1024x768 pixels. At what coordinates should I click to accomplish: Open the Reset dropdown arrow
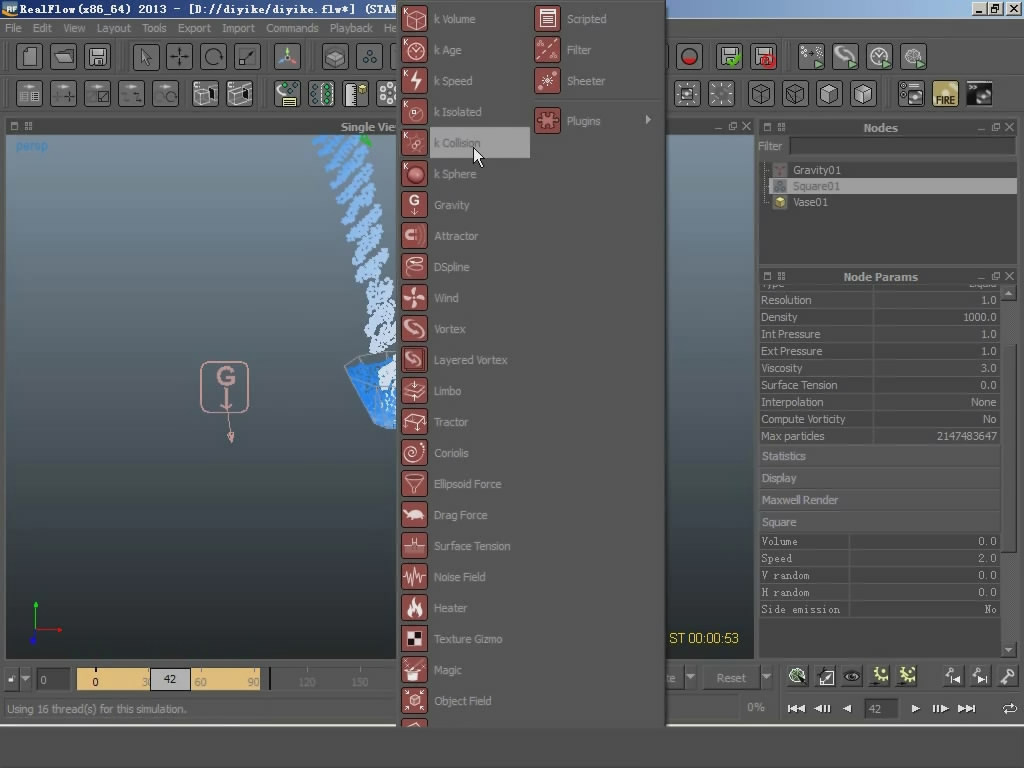[767, 677]
